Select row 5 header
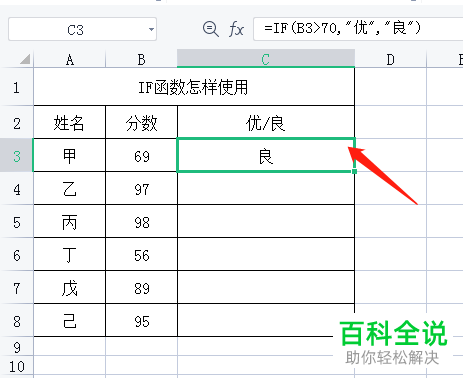This screenshot has height=378, width=463. click(16, 221)
